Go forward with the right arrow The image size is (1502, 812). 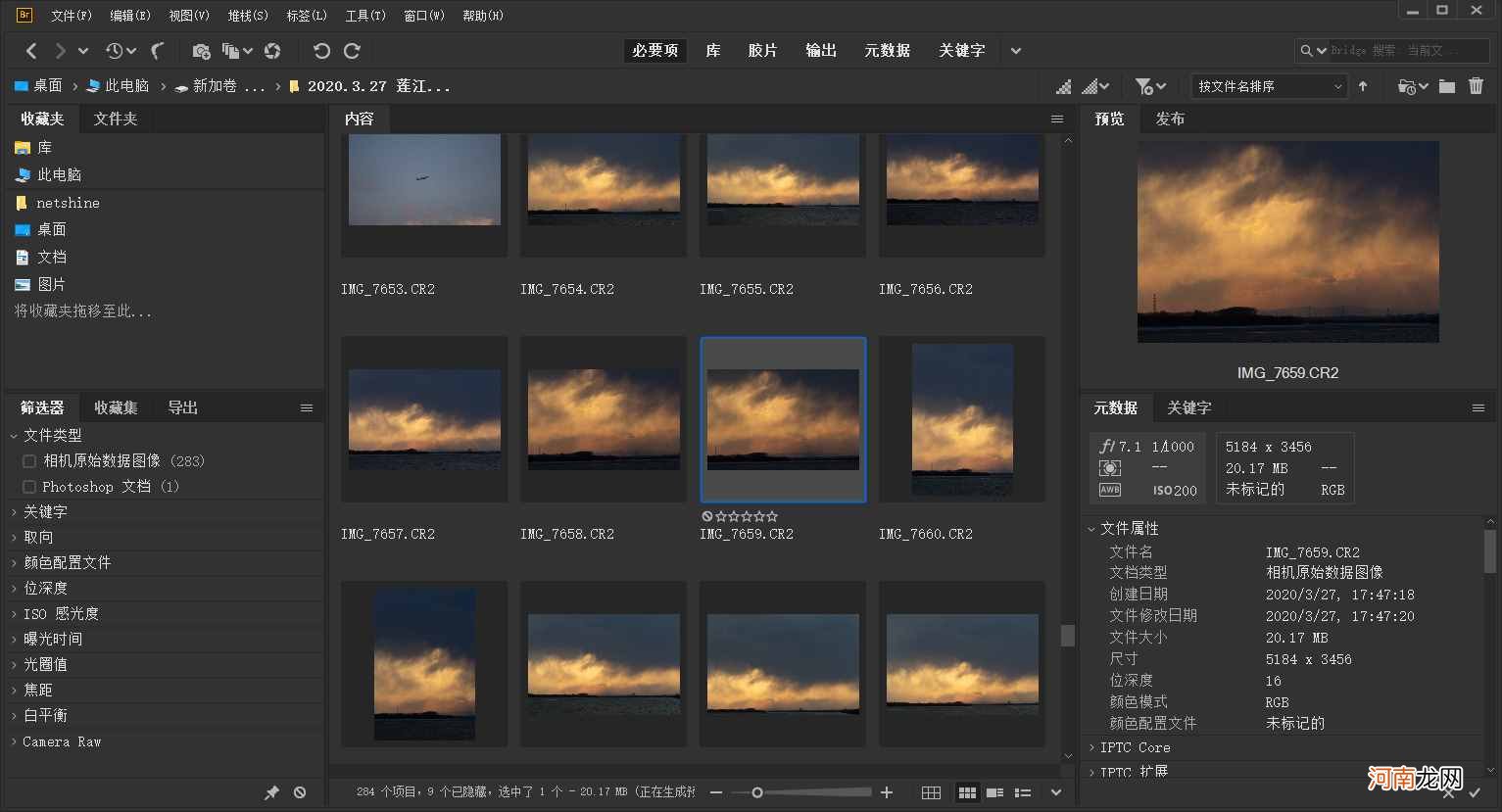61,51
